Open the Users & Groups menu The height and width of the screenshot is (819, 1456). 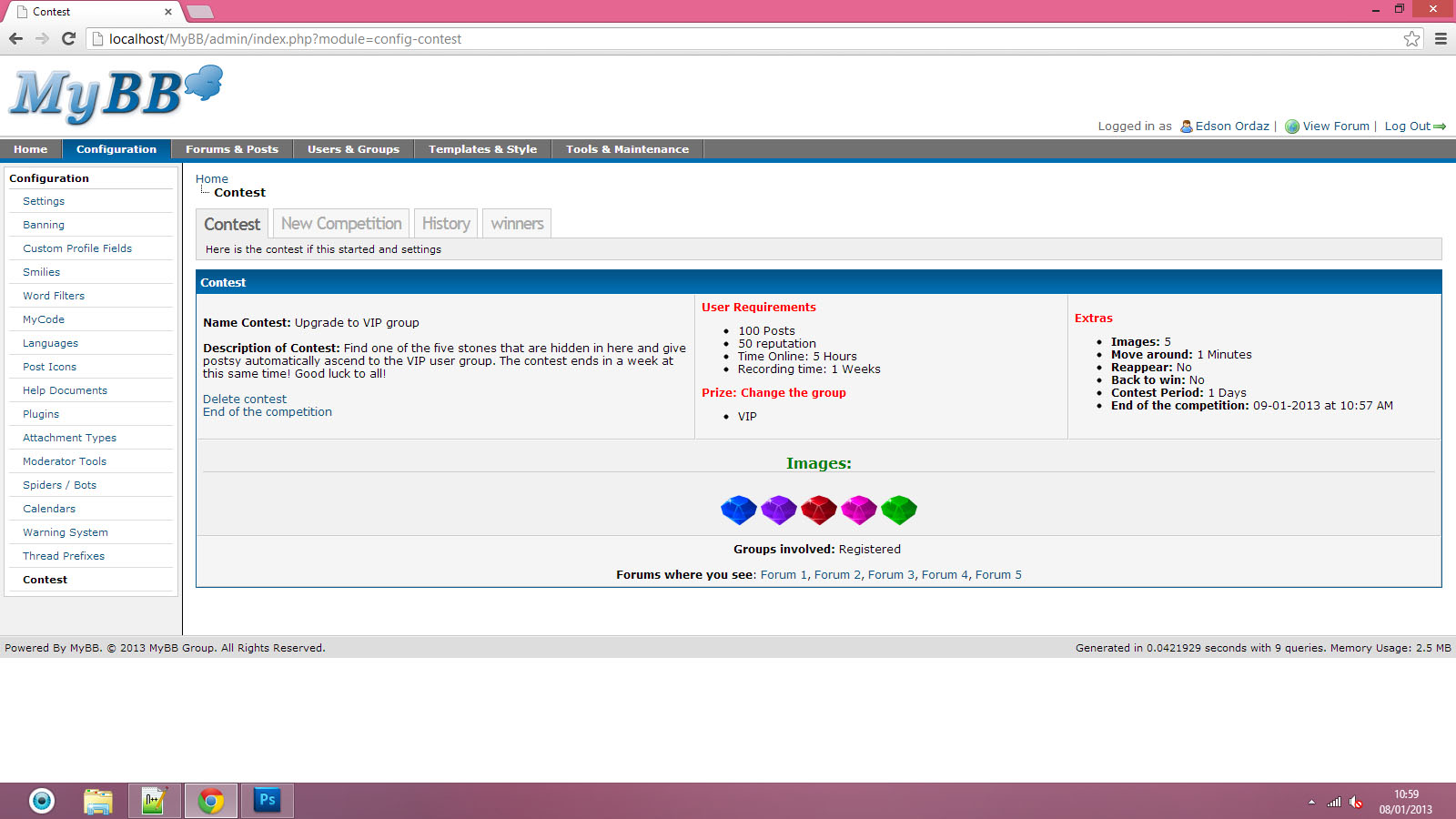[x=353, y=149]
